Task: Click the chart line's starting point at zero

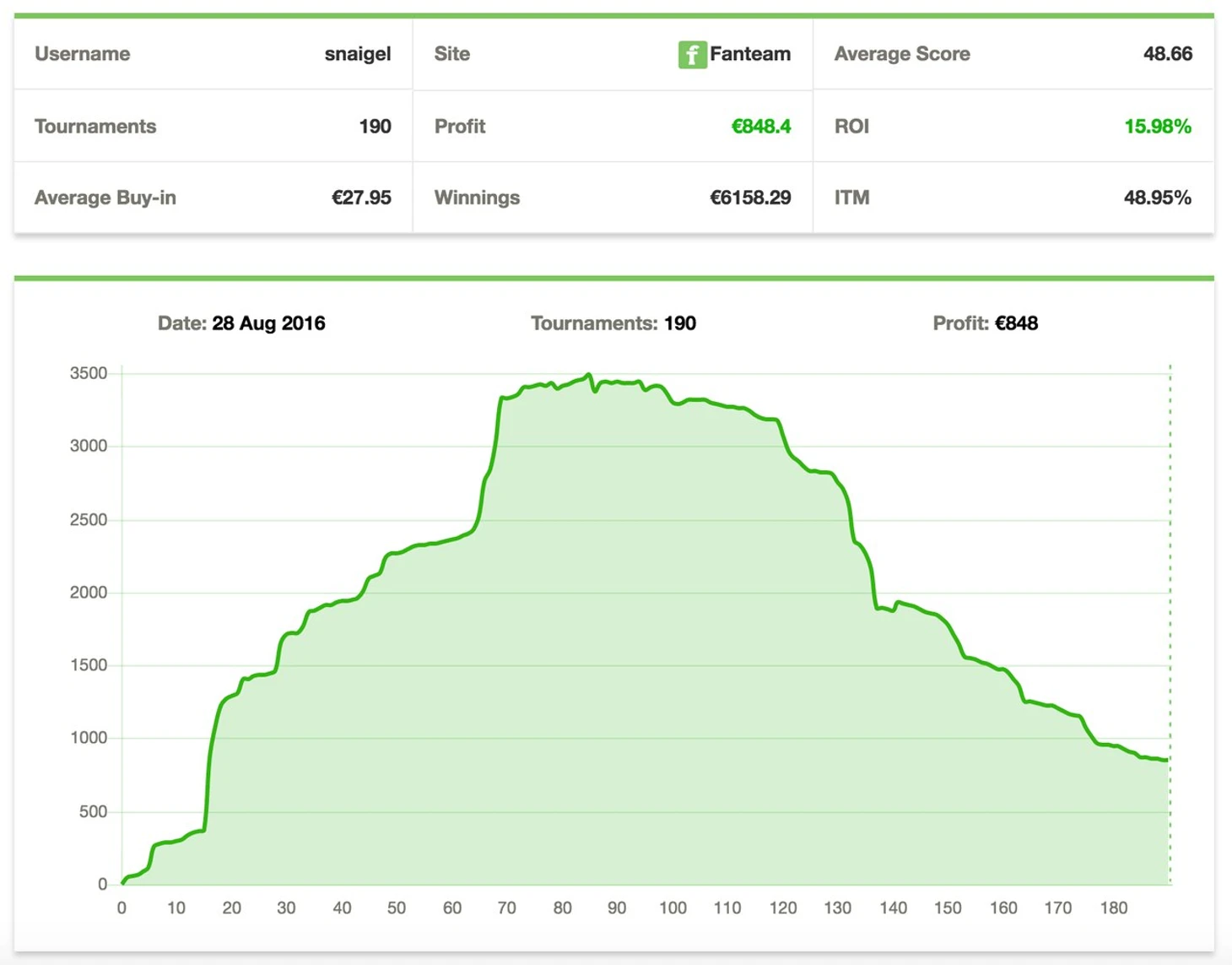Action: click(x=123, y=883)
